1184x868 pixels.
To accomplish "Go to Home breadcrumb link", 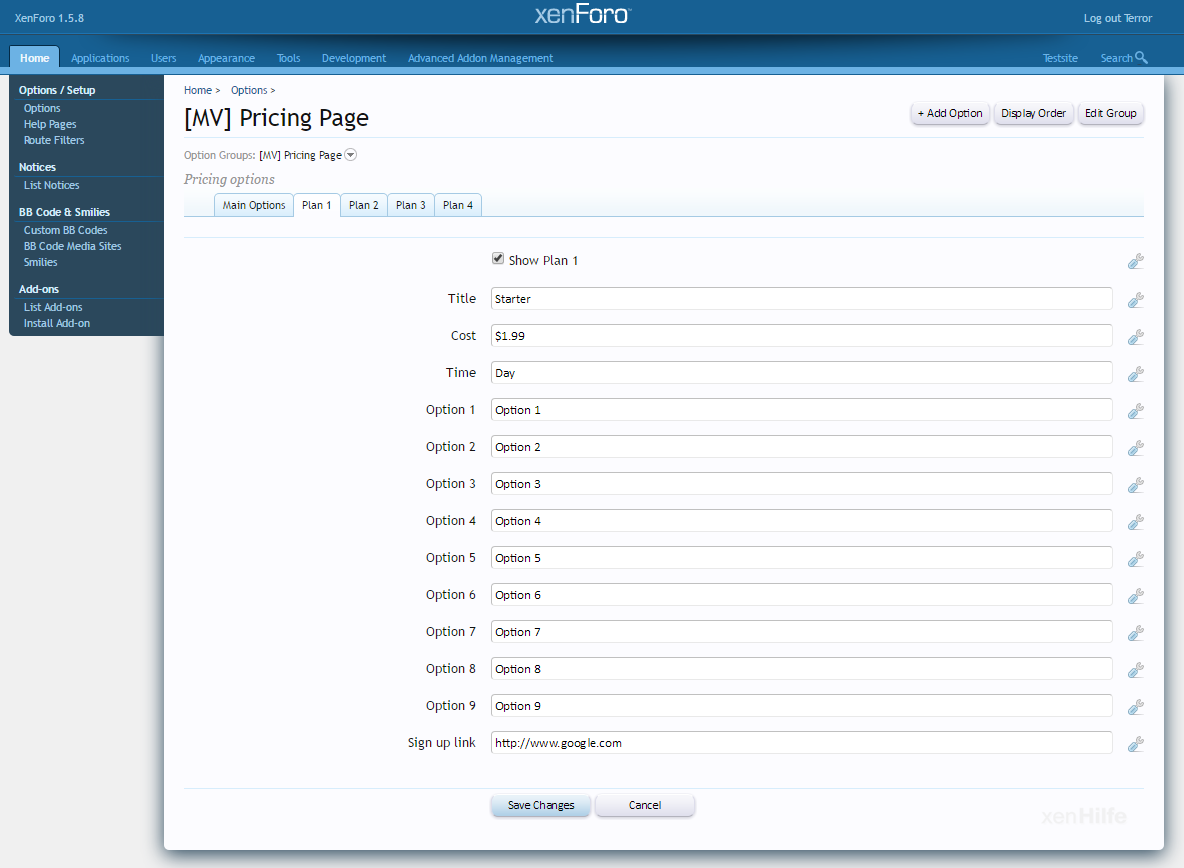I will click(x=198, y=90).
